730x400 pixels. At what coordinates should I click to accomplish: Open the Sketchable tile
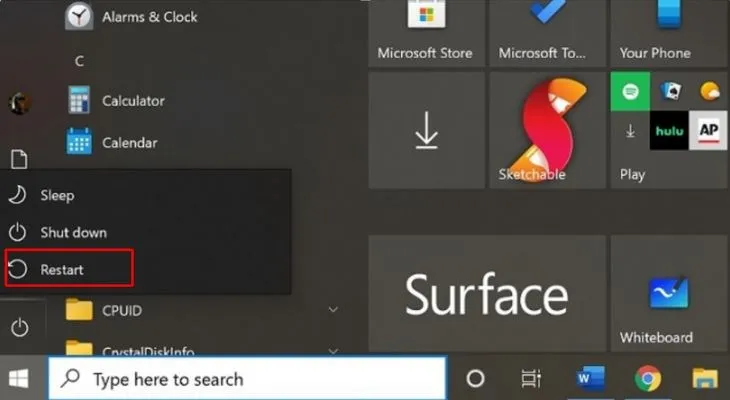(546, 130)
